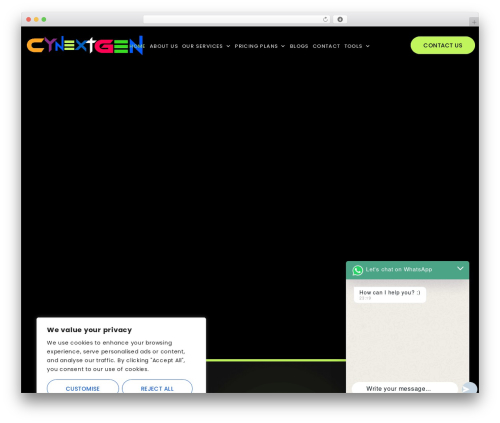Click the Customise cookies button
Screen dimensions: 500x423
(83, 387)
